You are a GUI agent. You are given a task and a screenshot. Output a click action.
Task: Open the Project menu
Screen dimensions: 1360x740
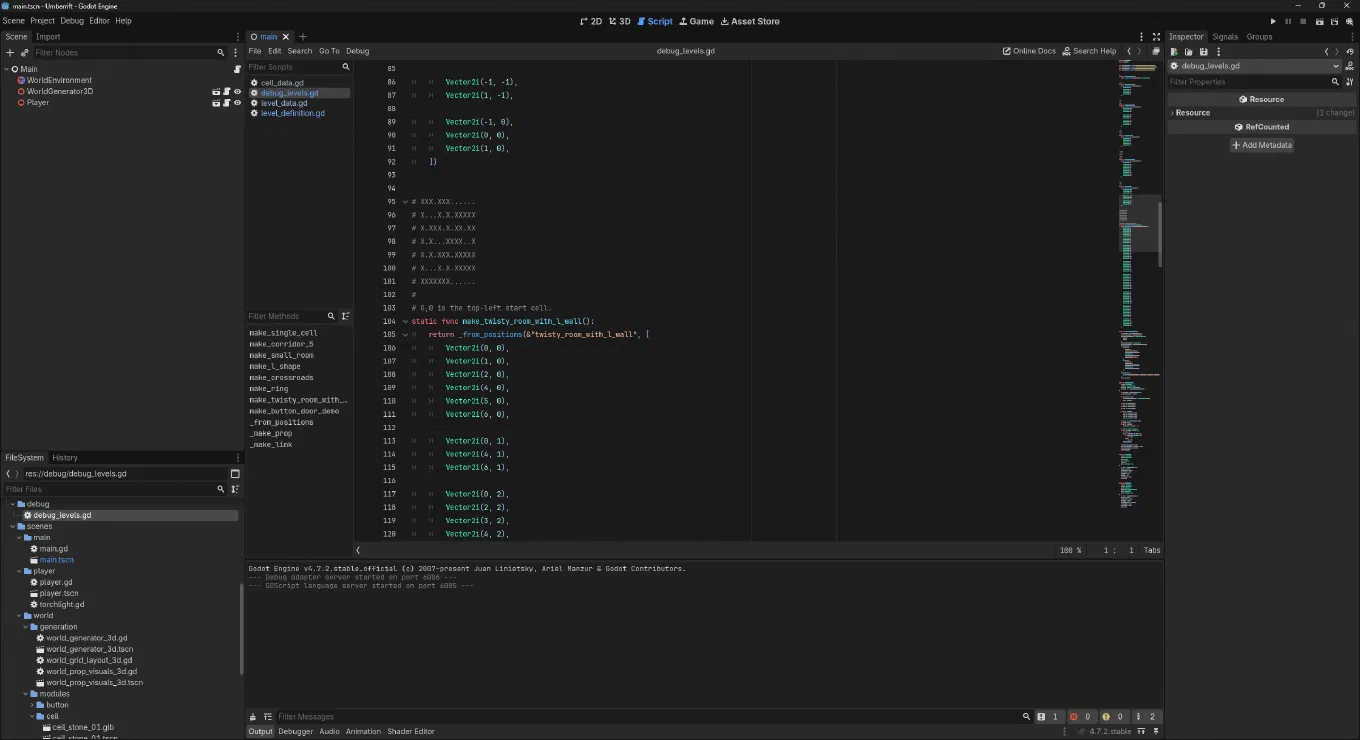42,21
